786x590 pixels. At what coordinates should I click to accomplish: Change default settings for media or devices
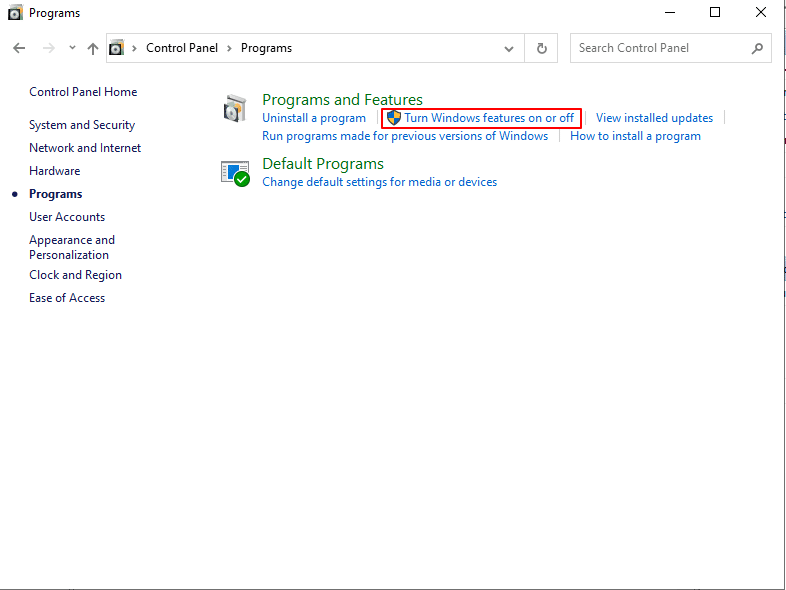(x=379, y=182)
